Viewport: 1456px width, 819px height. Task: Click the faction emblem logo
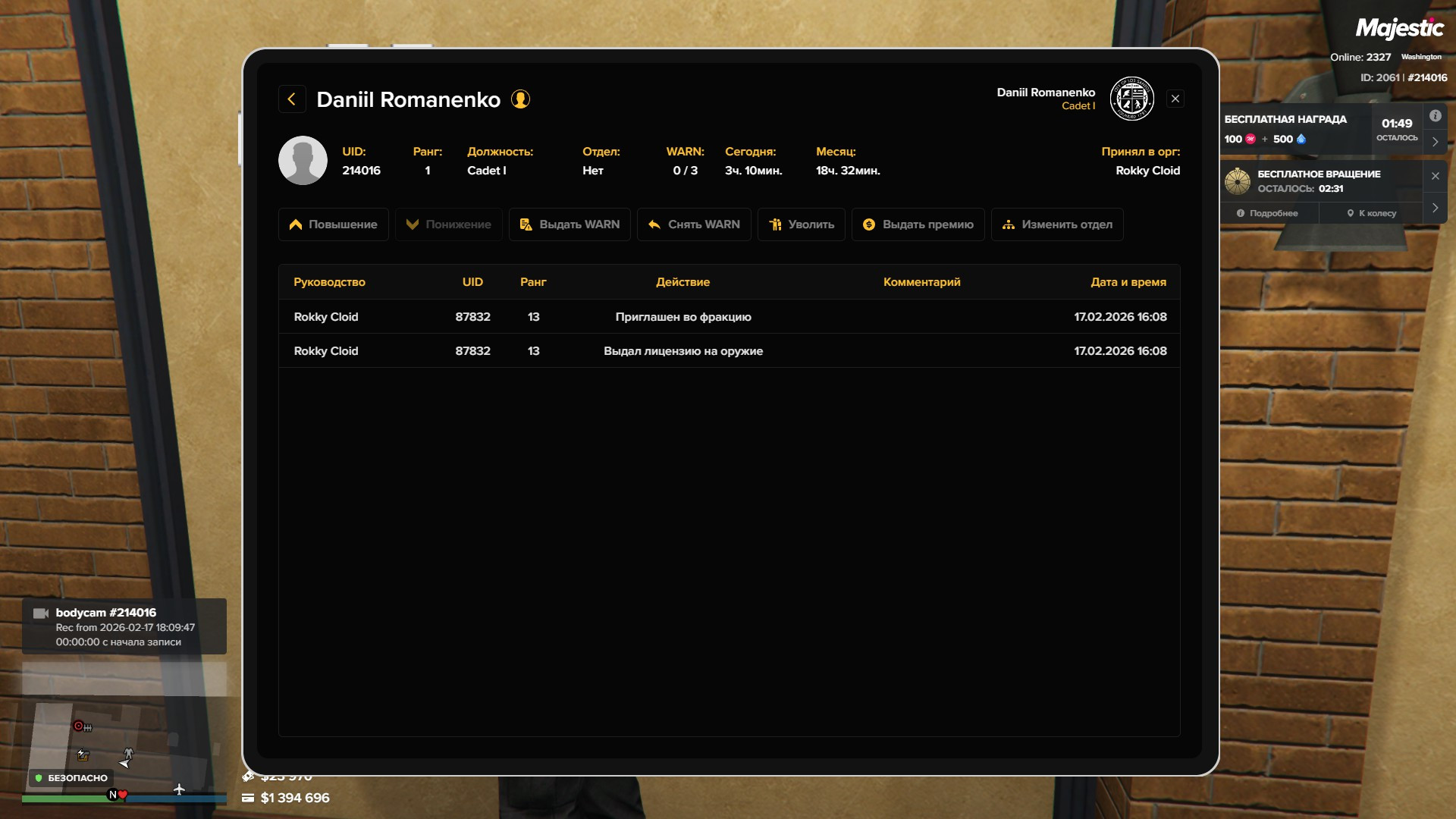tap(1131, 99)
